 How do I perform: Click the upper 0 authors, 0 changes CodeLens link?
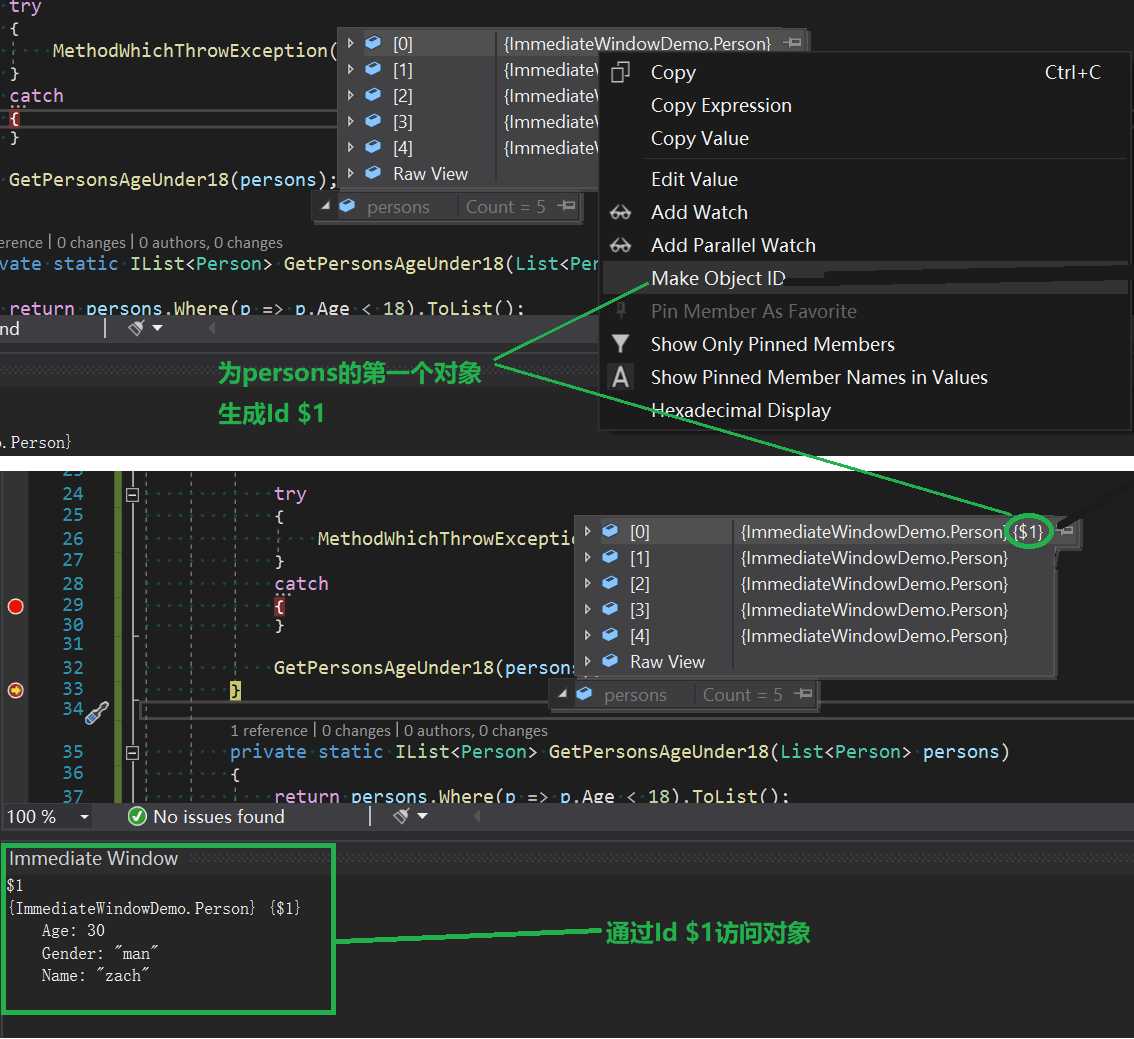coord(210,243)
